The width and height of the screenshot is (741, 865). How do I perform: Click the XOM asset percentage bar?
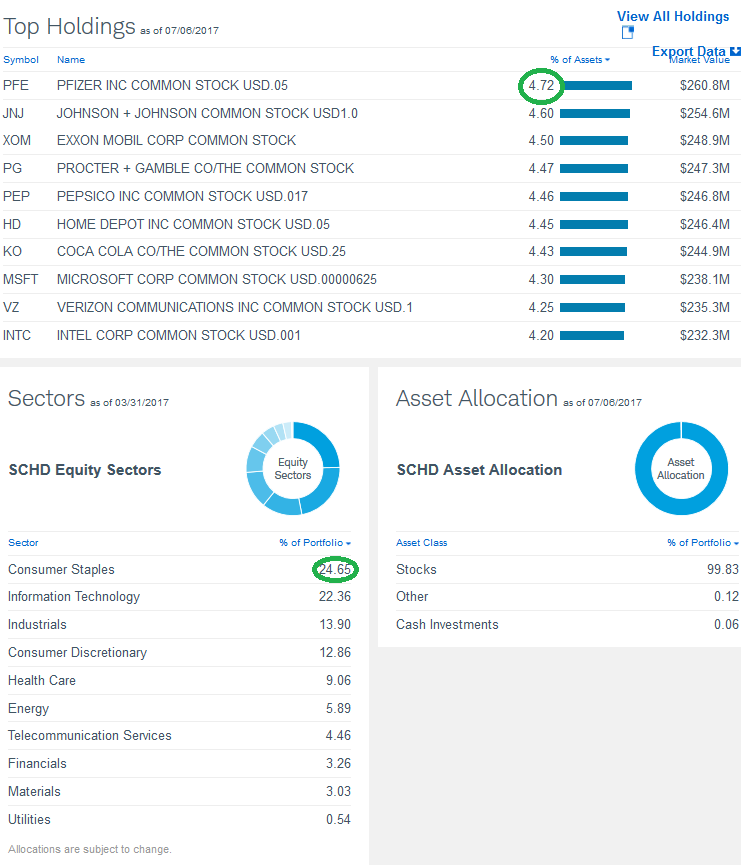coord(594,141)
